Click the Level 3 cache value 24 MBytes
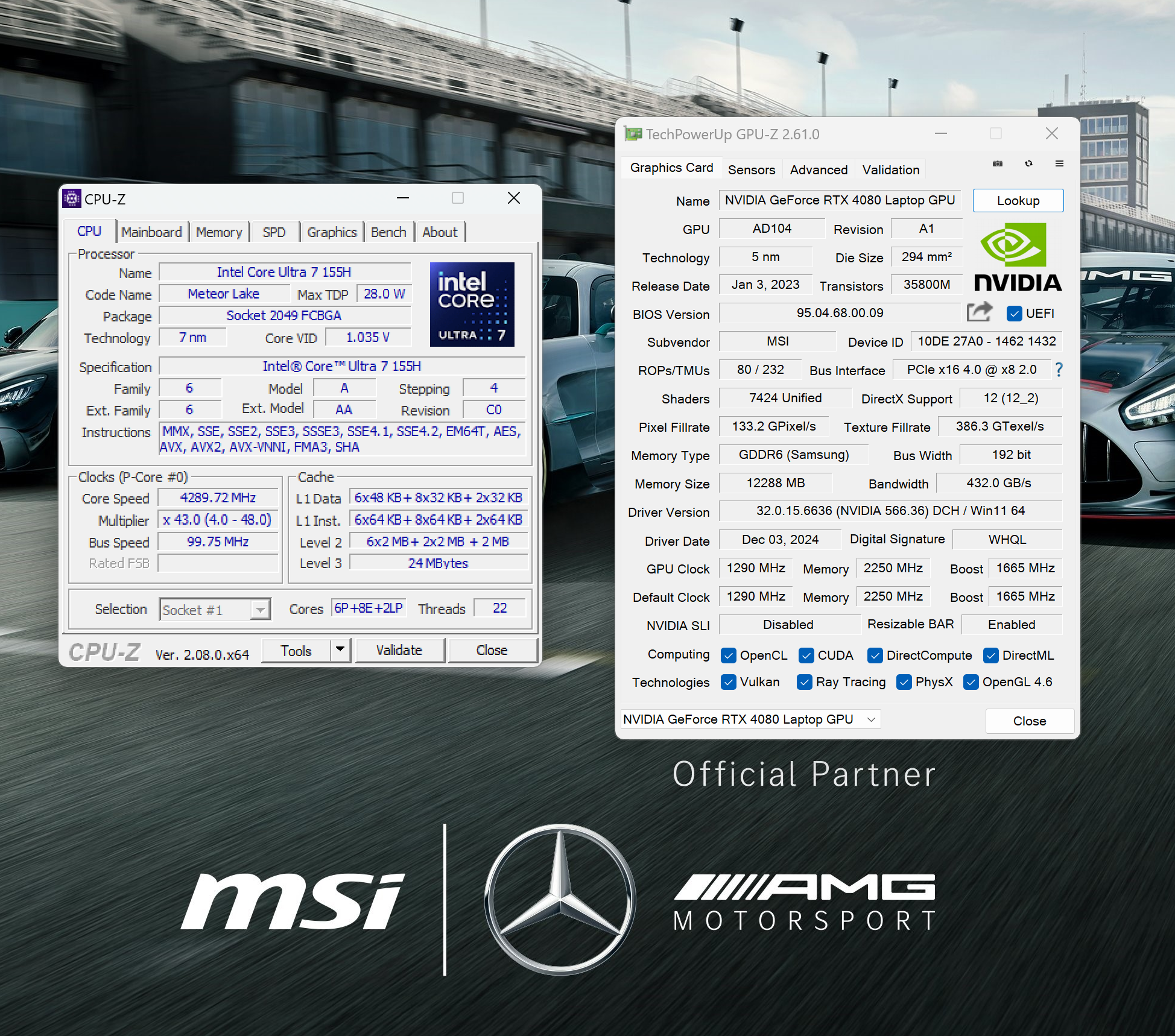1175x1036 pixels. (439, 563)
